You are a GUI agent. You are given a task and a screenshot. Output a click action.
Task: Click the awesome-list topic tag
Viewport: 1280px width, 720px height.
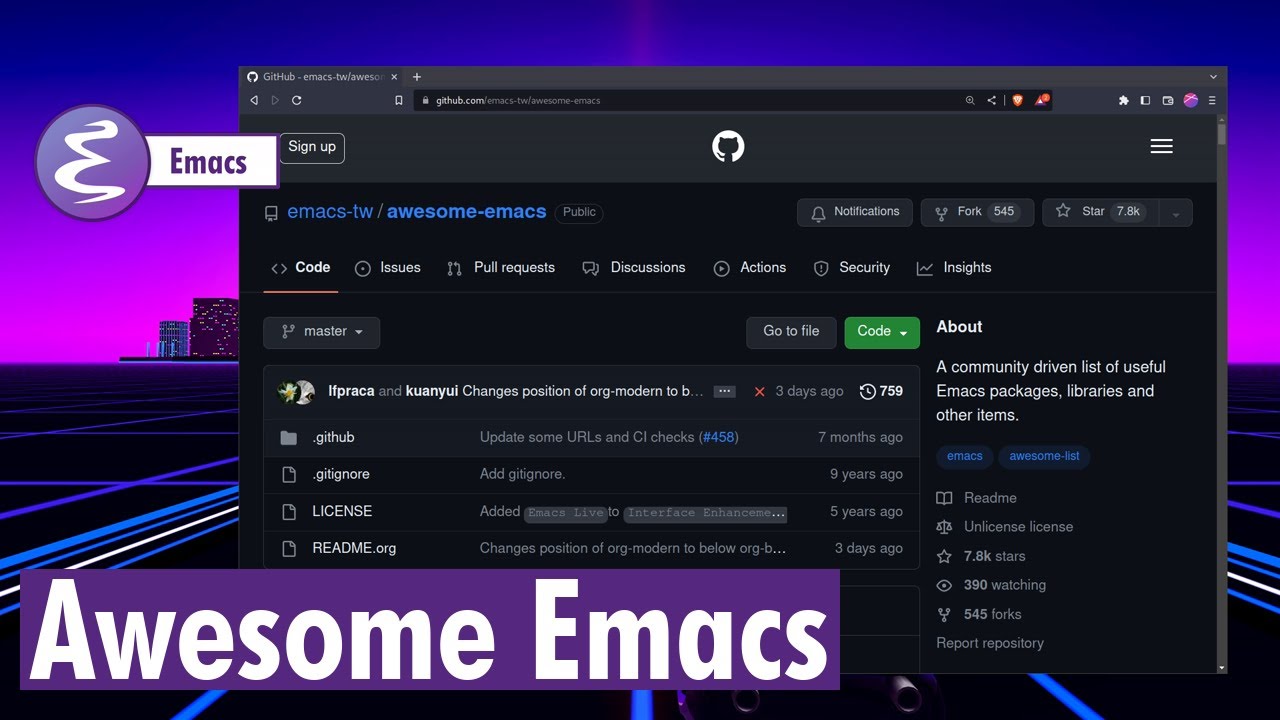click(x=1045, y=456)
